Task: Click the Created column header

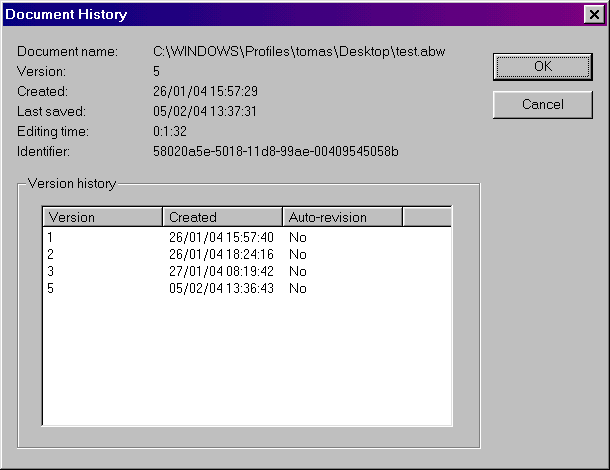Action: (222, 217)
